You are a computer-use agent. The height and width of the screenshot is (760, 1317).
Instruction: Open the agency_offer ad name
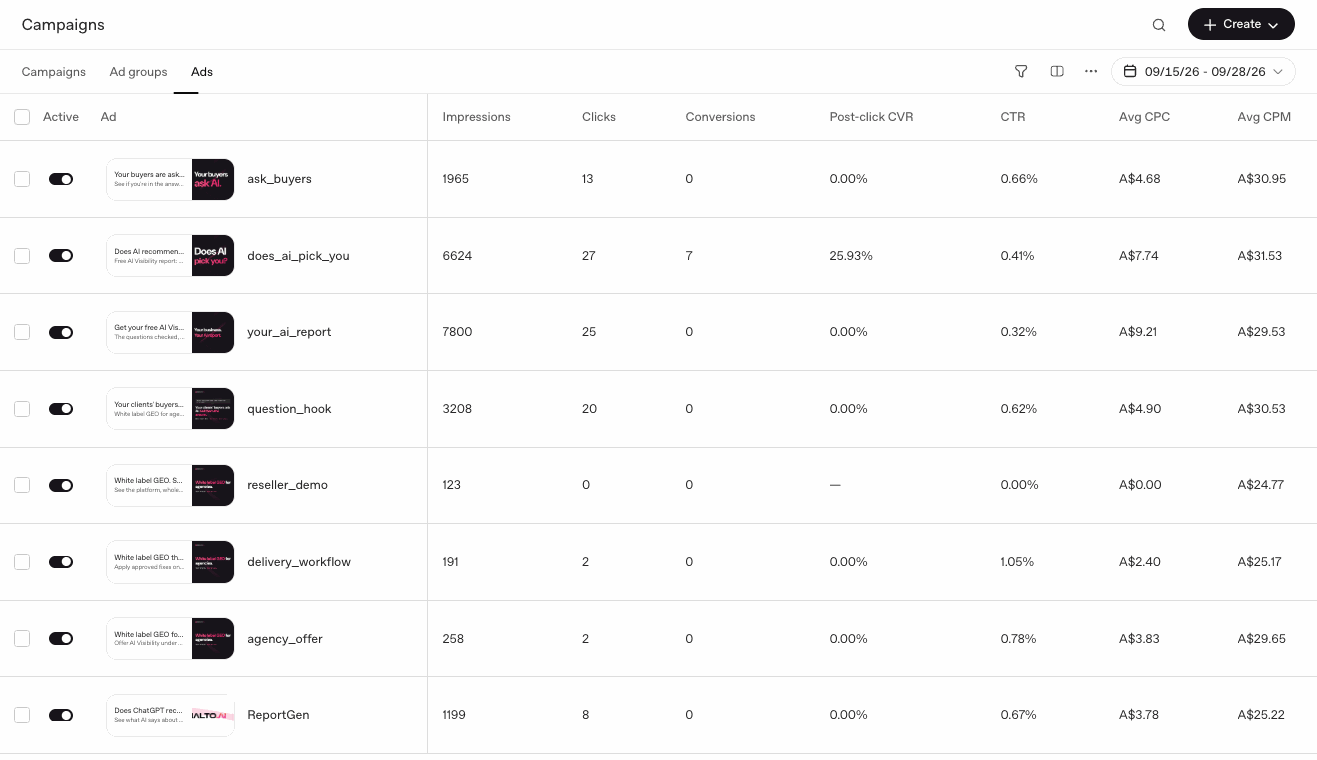285,639
